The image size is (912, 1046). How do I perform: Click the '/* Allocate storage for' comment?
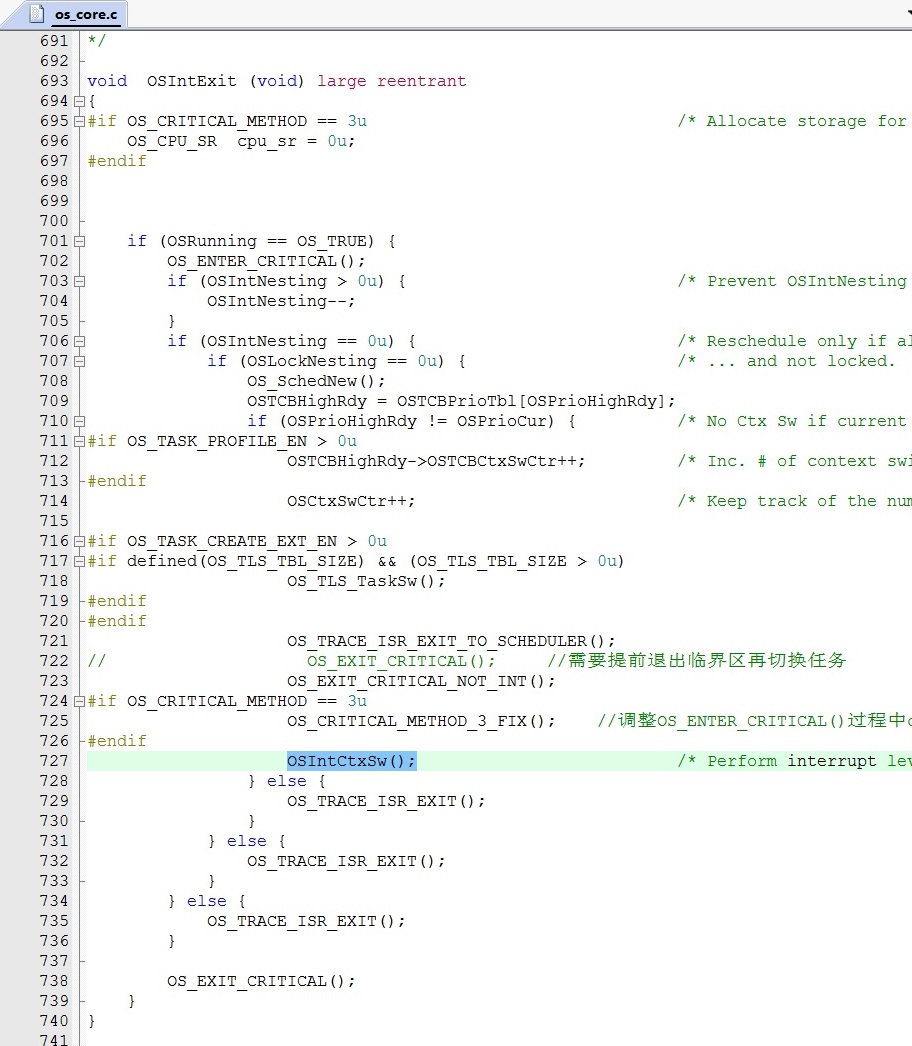(793, 121)
